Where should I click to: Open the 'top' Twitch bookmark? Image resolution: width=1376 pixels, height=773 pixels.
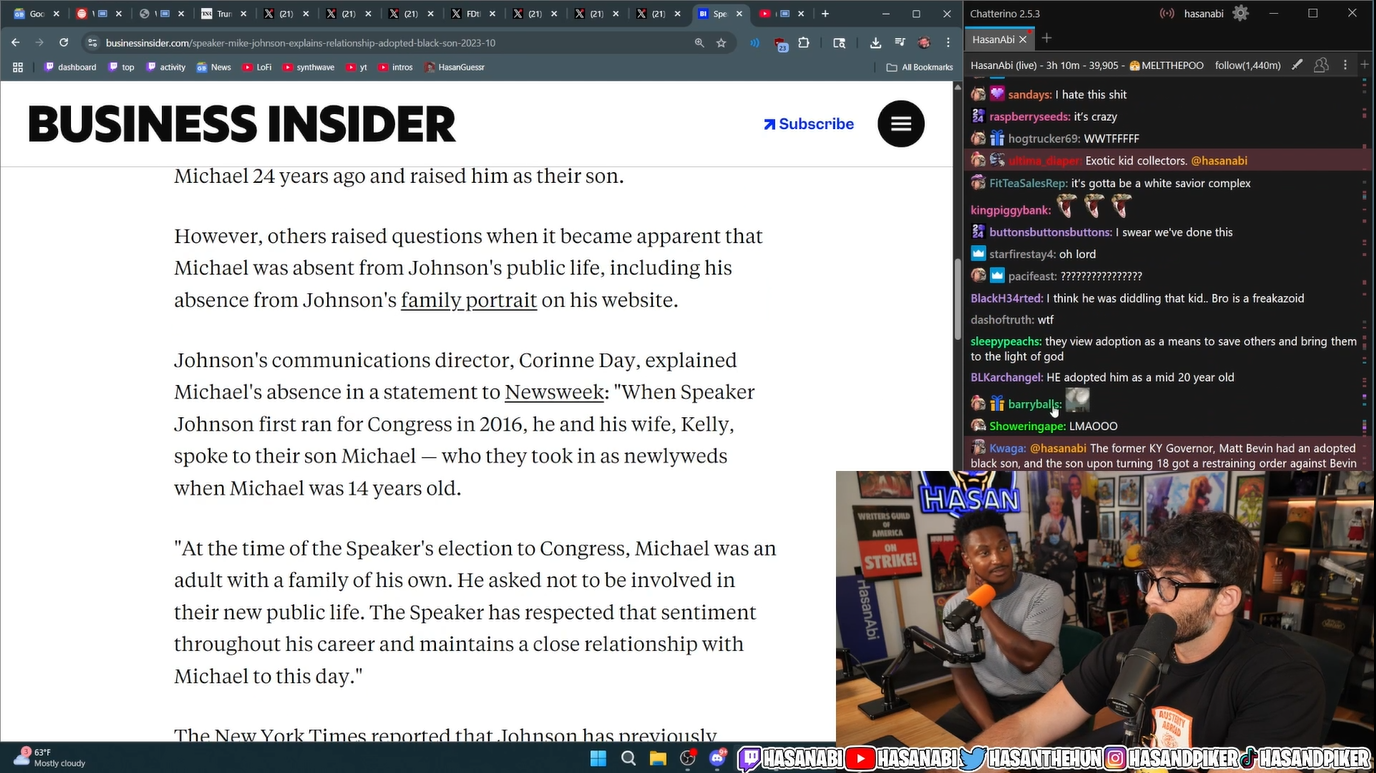click(x=121, y=67)
